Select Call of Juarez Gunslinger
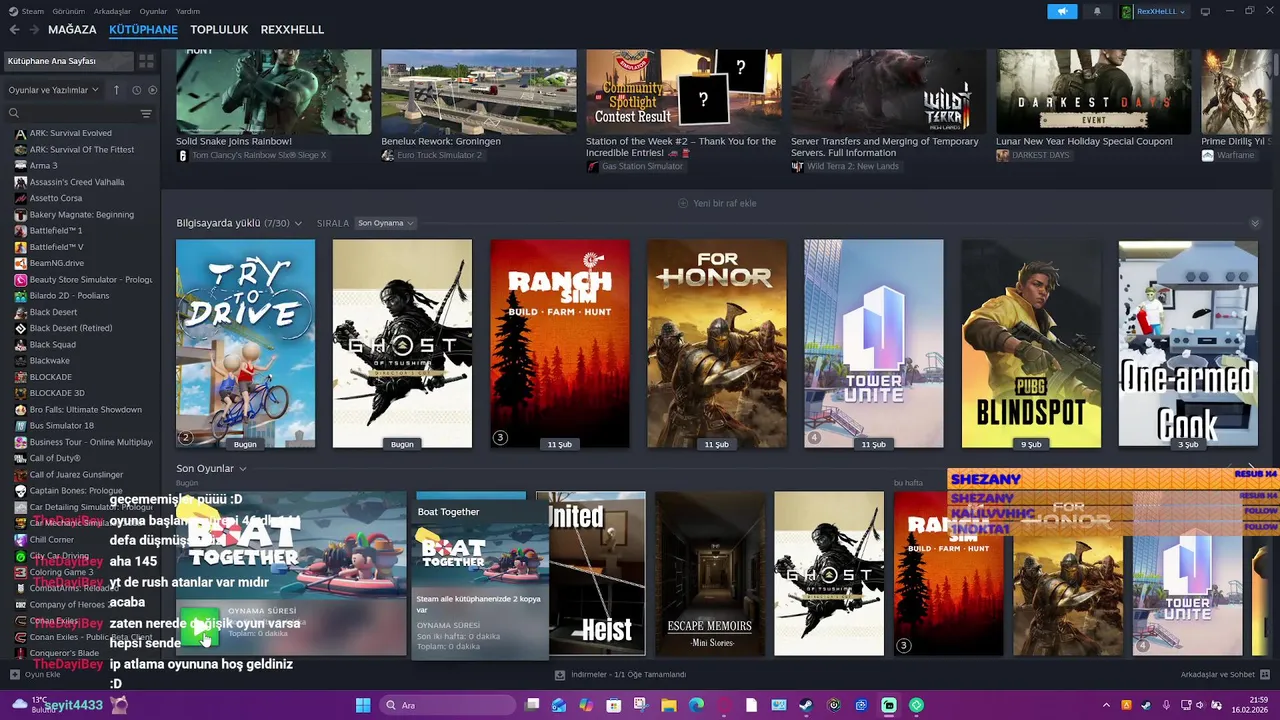Viewport: 1280px width, 720px height. (x=76, y=475)
